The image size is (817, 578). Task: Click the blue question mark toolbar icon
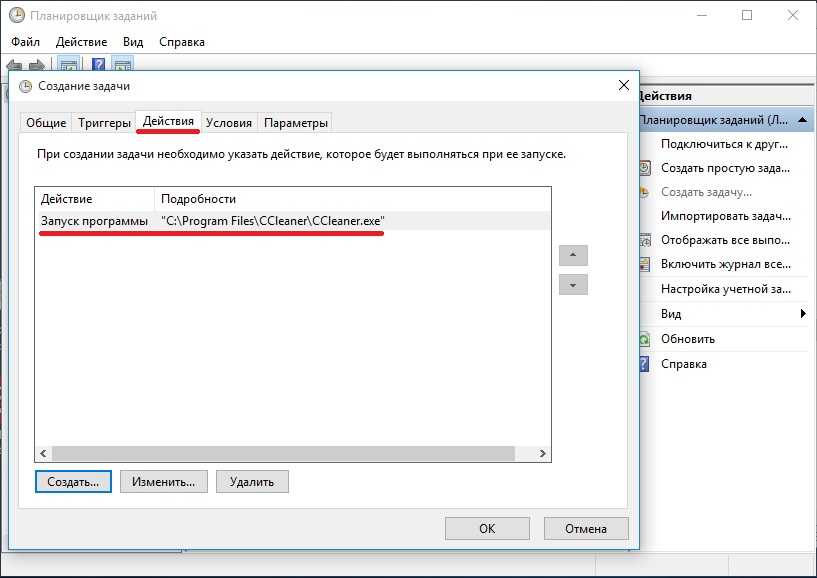tap(98, 64)
